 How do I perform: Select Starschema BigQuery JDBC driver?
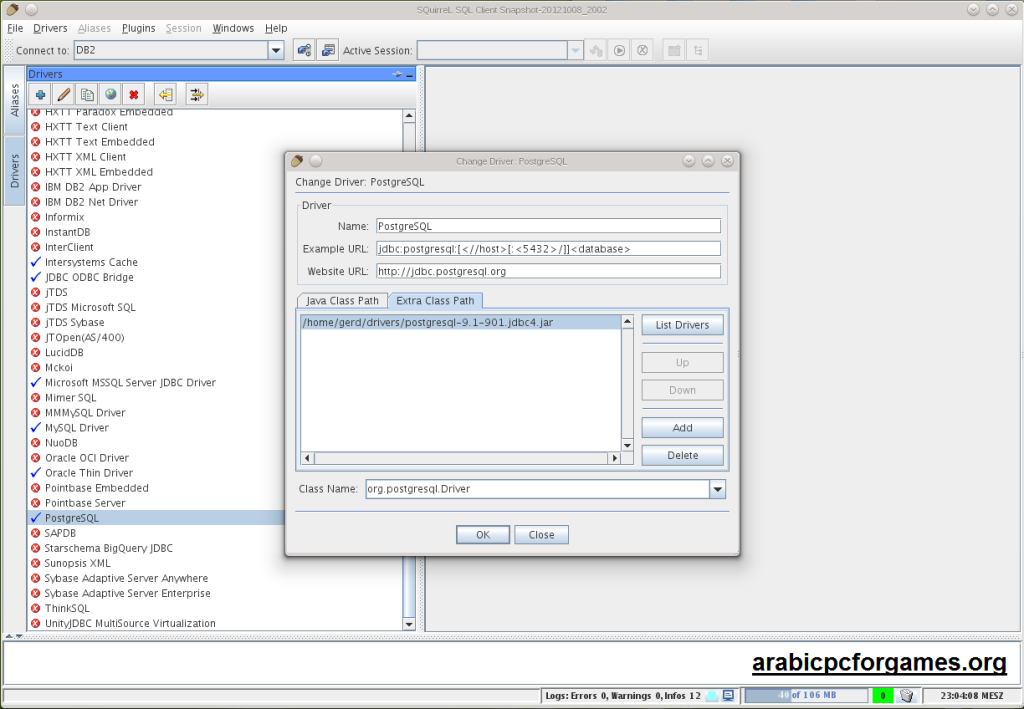coord(108,548)
